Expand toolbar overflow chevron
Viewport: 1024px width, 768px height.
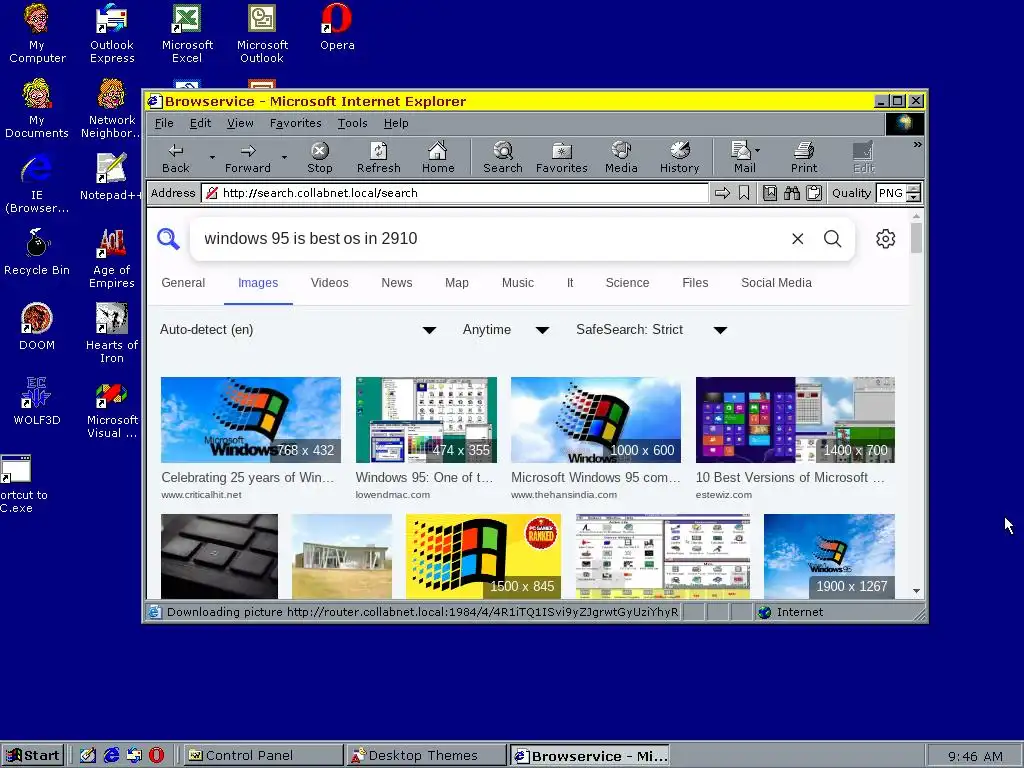point(918,144)
